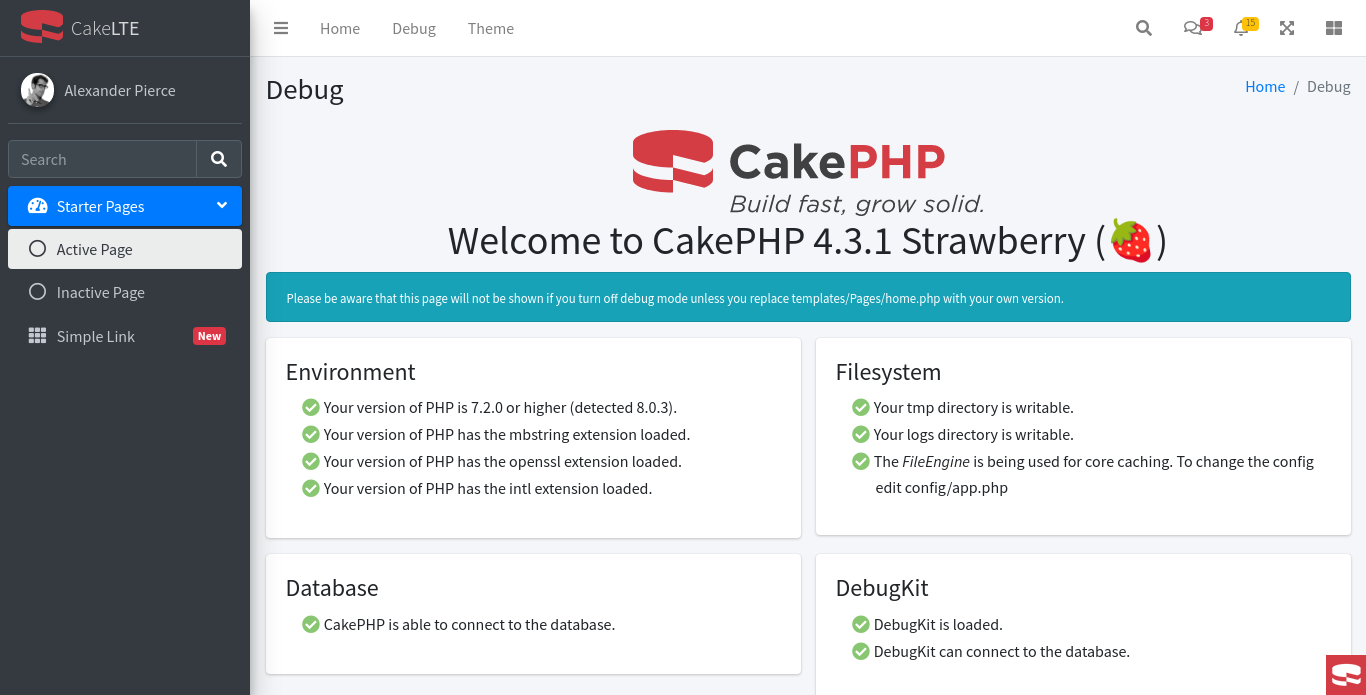The image size is (1366, 695).
Task: Click the New badge on Simple Link
Action: point(209,336)
